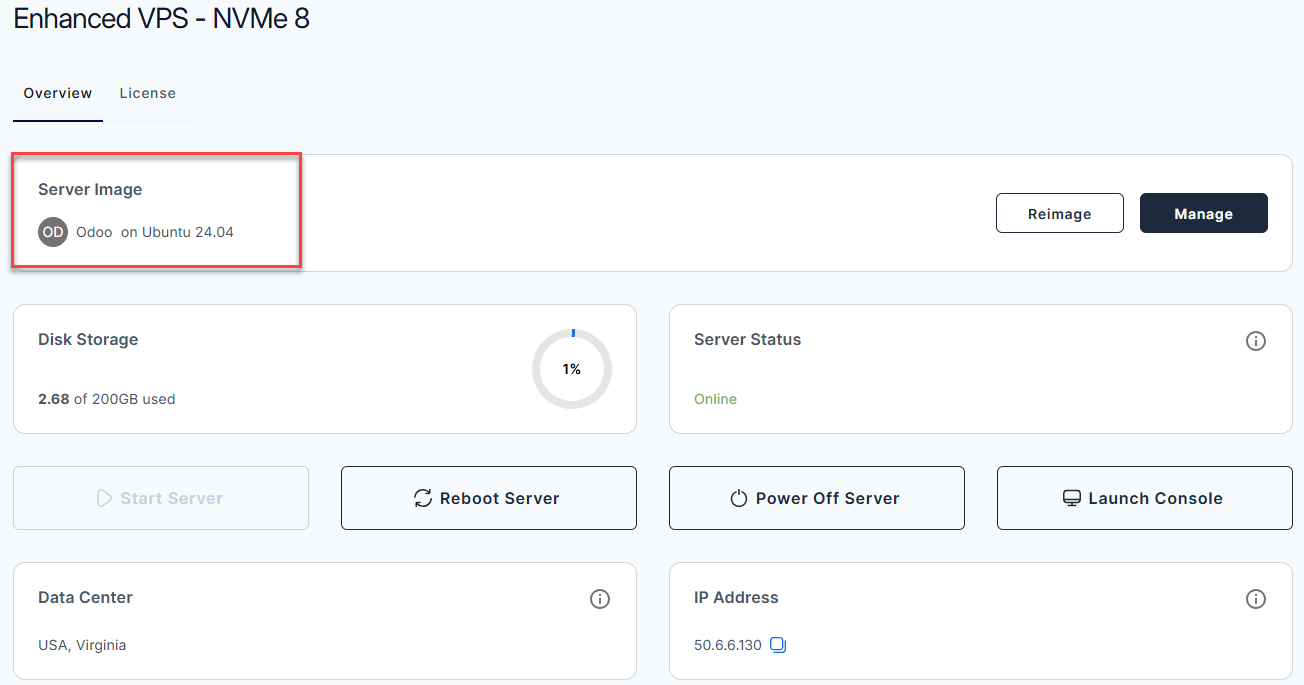This screenshot has height=685, width=1304.
Task: Click the Enhanced VPS - NVMe 8 heading
Action: click(162, 18)
